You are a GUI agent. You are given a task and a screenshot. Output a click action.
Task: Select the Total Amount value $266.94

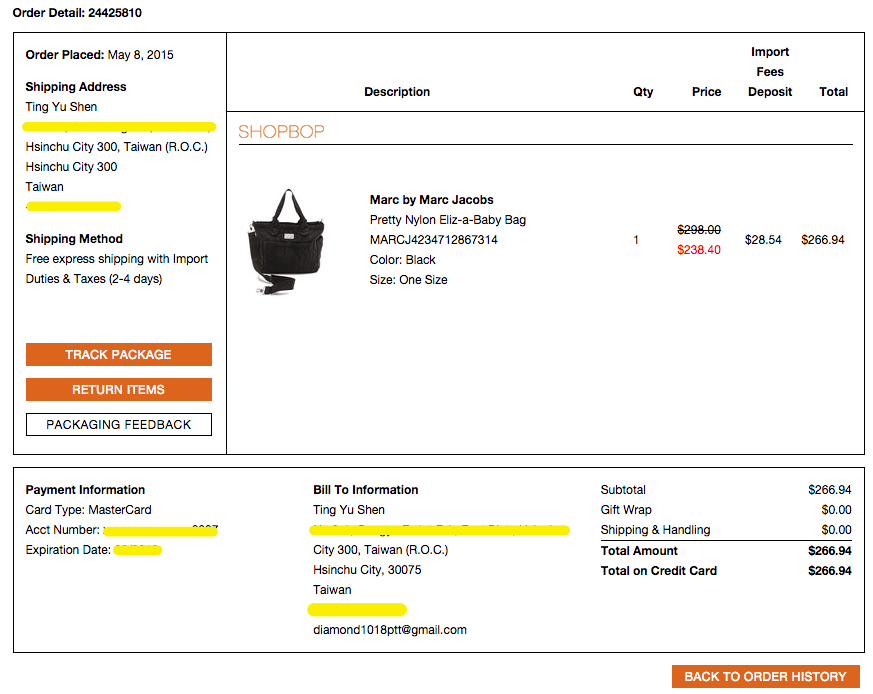coord(830,551)
